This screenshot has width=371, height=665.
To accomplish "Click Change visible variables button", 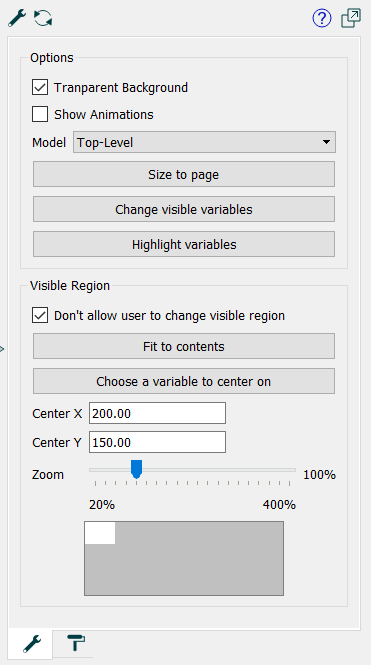I will [184, 209].
